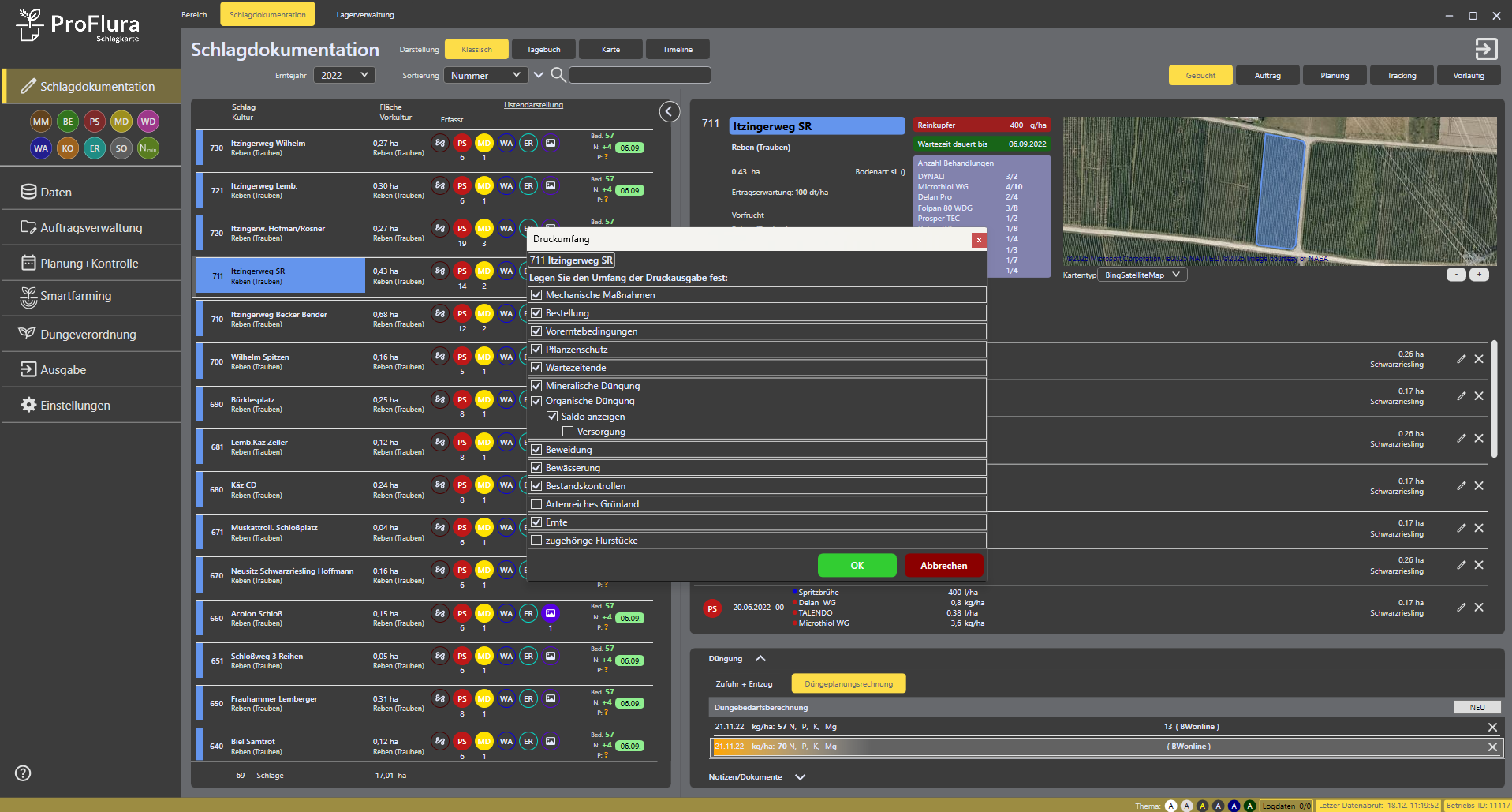
Task: Click the orange KO filter circle
Action: [x=68, y=148]
